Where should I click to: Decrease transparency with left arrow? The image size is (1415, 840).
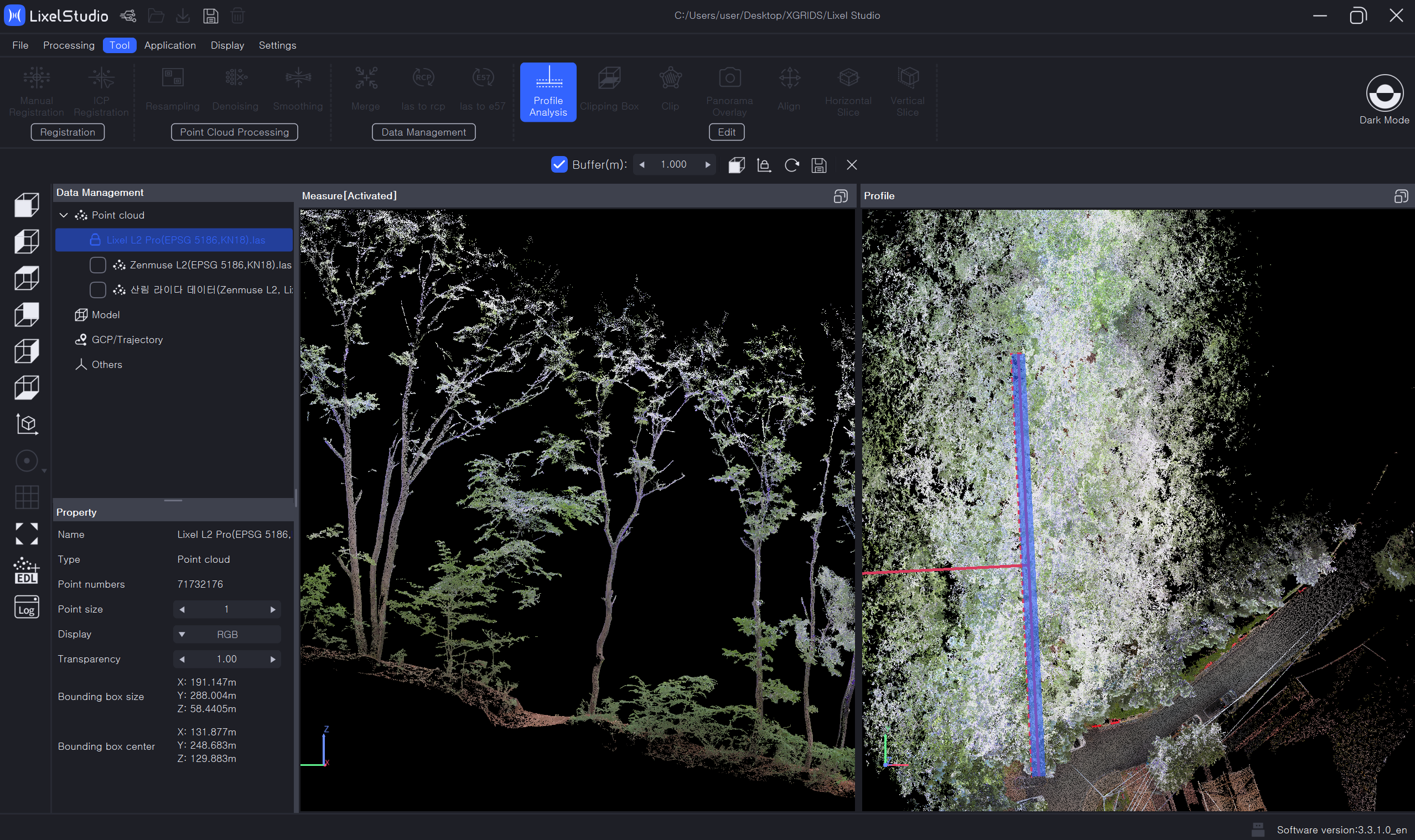(182, 660)
